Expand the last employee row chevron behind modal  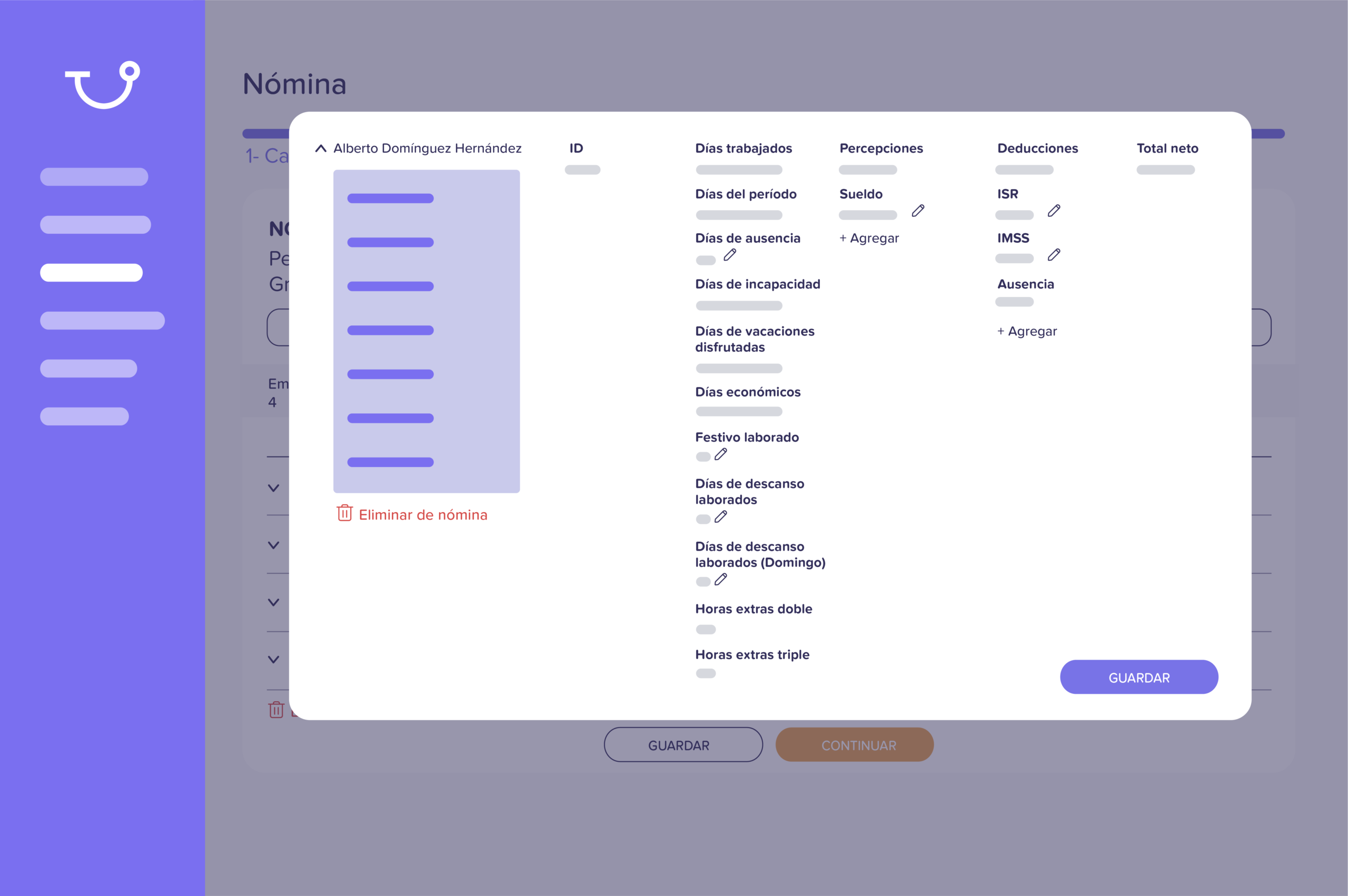274,660
